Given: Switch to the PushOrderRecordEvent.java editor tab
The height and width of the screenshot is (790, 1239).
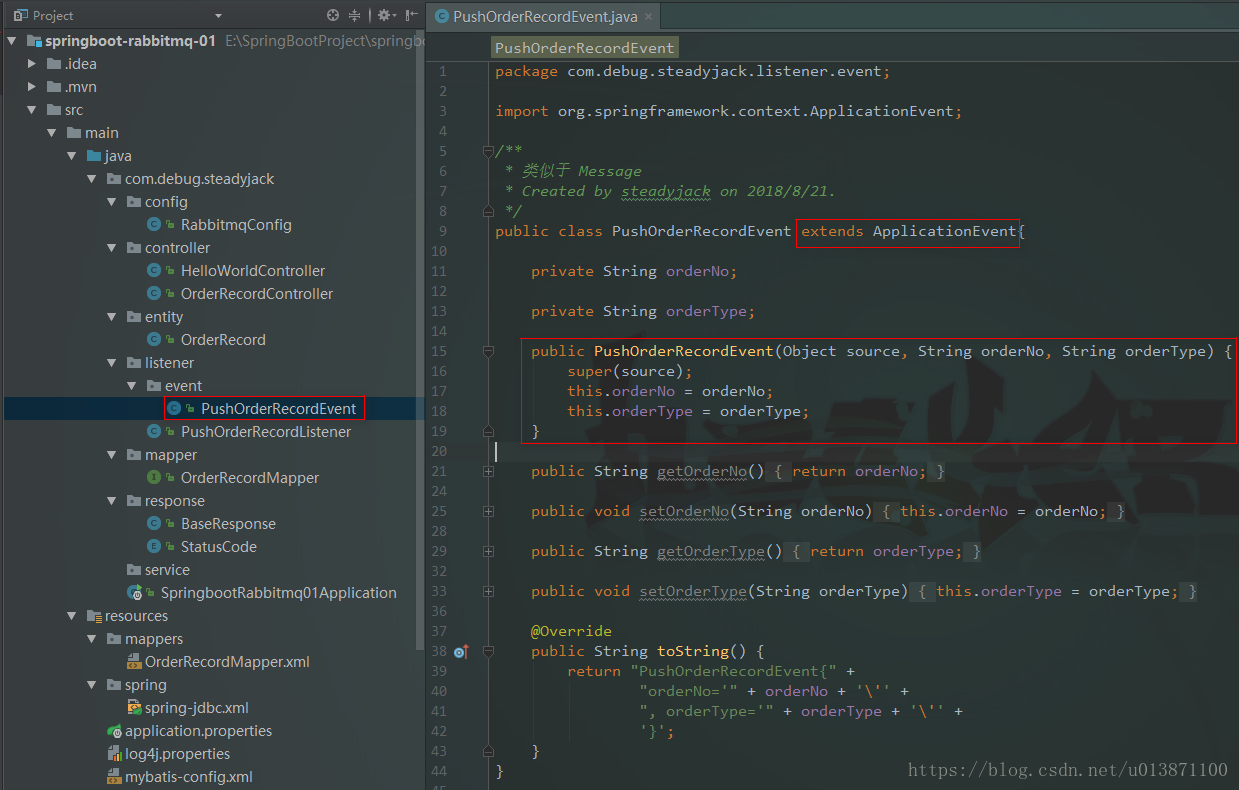Looking at the screenshot, I should pos(543,17).
